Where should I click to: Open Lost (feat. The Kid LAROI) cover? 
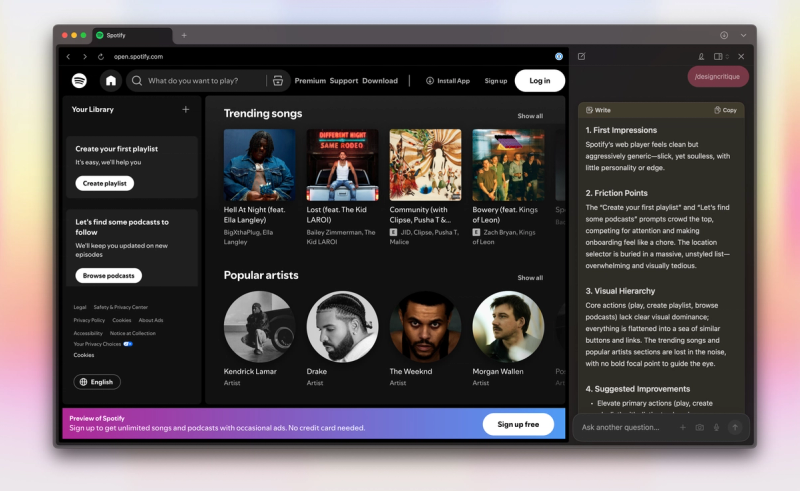click(x=342, y=165)
